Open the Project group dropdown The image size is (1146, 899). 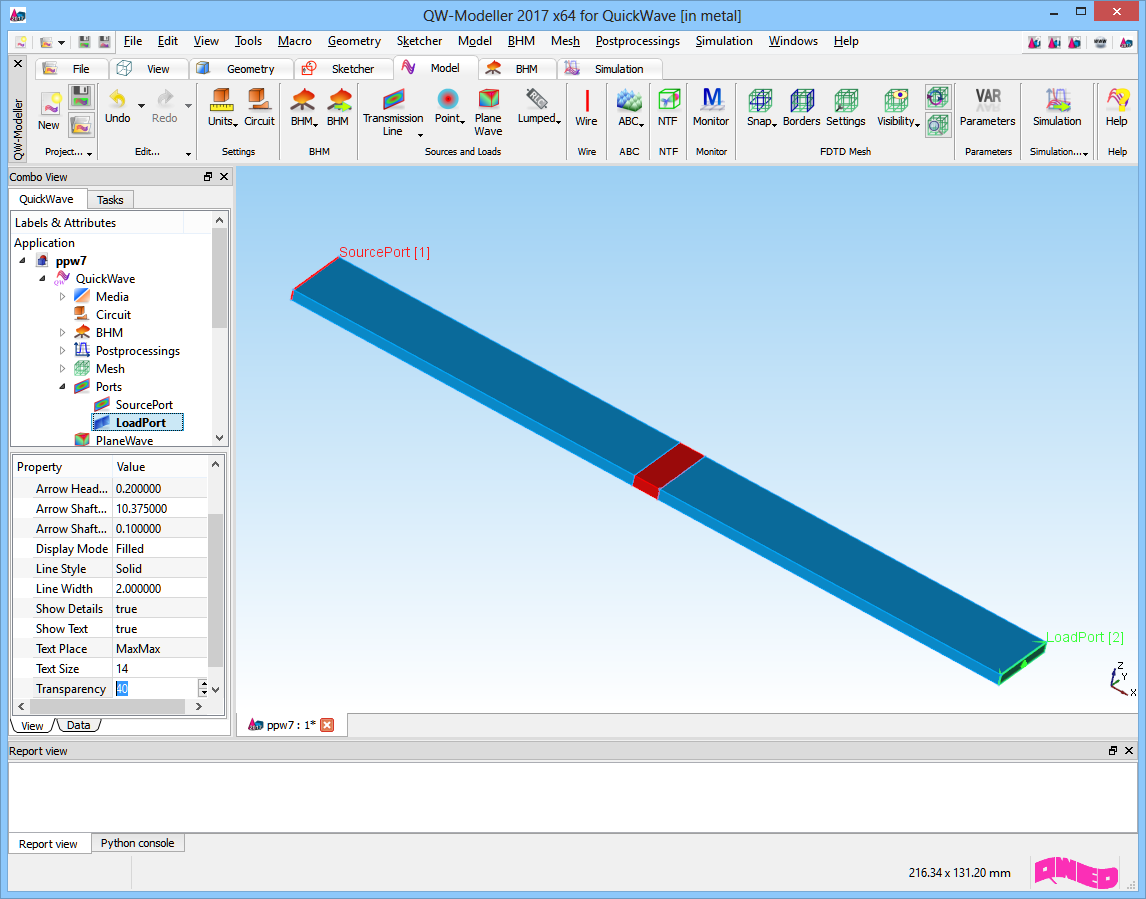(x=89, y=153)
